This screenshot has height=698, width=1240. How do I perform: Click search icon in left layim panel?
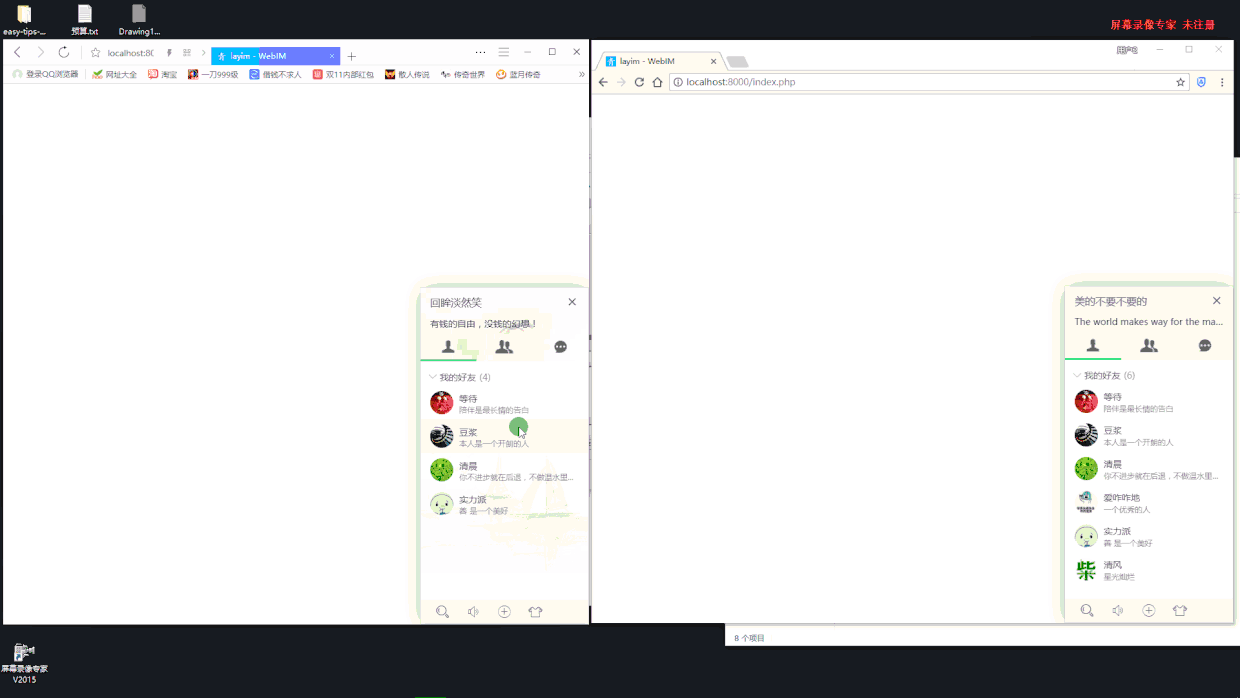442,612
